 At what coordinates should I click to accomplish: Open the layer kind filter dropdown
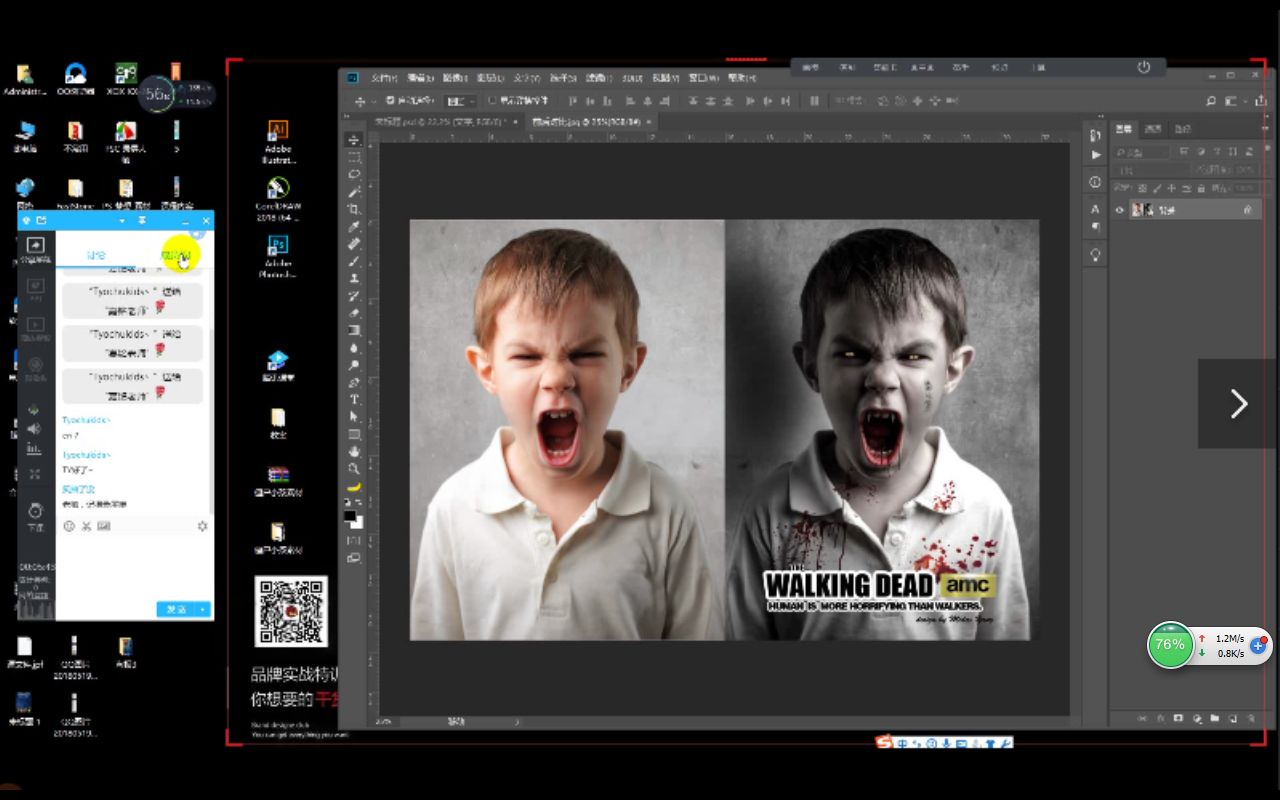1142,153
